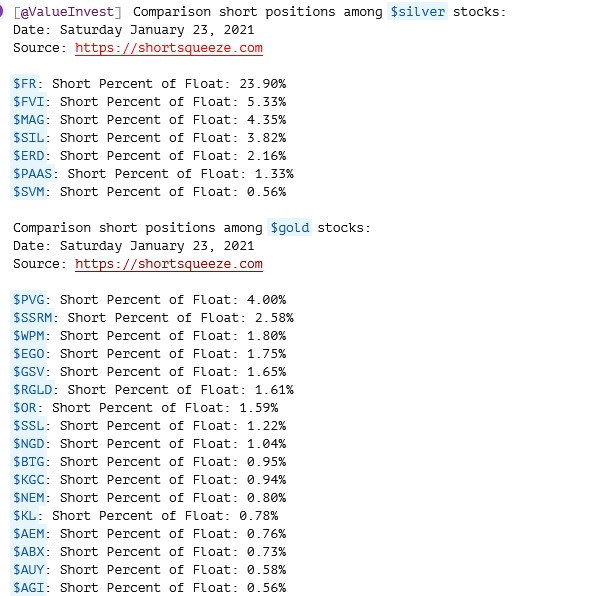Select the $WPM ticker symbol
Image resolution: width=592 pixels, height=596 pixels.
[29, 336]
